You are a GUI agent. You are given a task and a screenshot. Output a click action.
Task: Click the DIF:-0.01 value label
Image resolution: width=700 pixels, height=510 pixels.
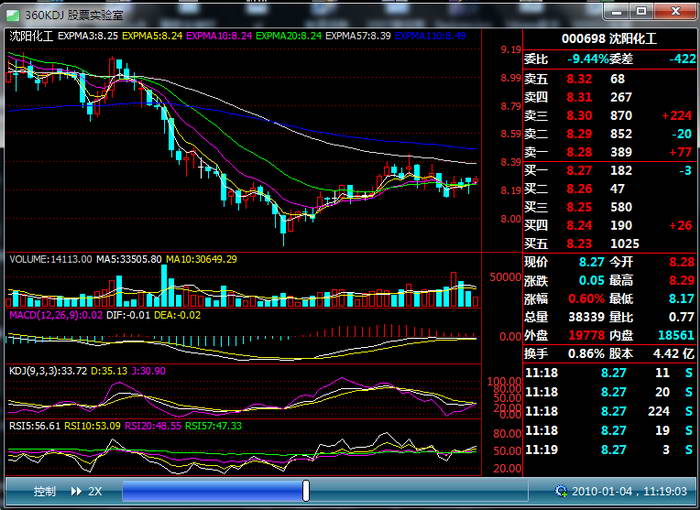128,315
